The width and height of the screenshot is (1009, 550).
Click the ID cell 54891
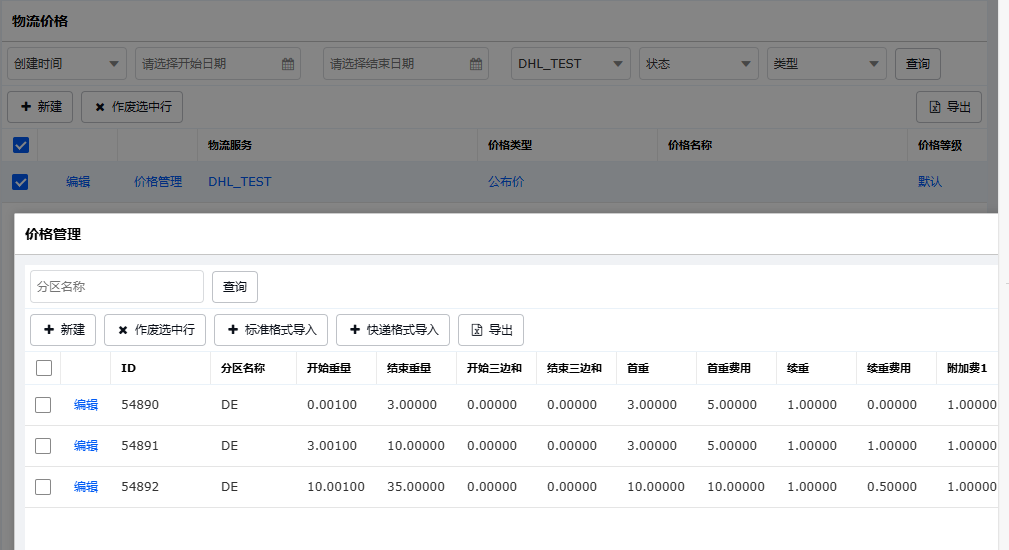(140, 446)
